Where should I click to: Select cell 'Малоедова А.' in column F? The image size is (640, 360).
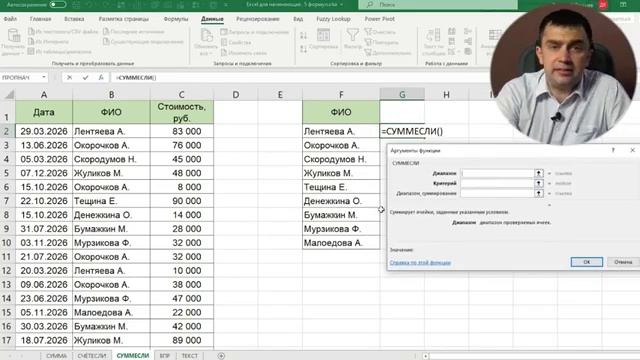(341, 243)
